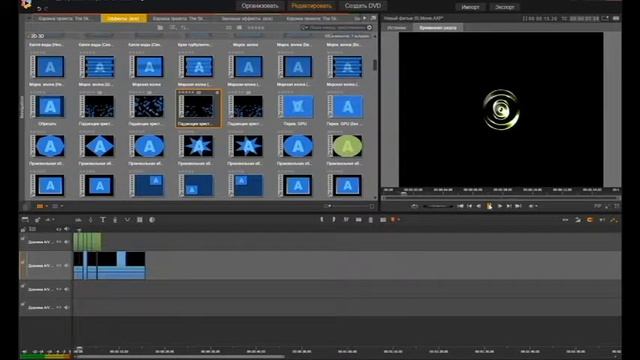
Task: Click the grid icon in the timeline toolbar
Action: tap(140, 220)
